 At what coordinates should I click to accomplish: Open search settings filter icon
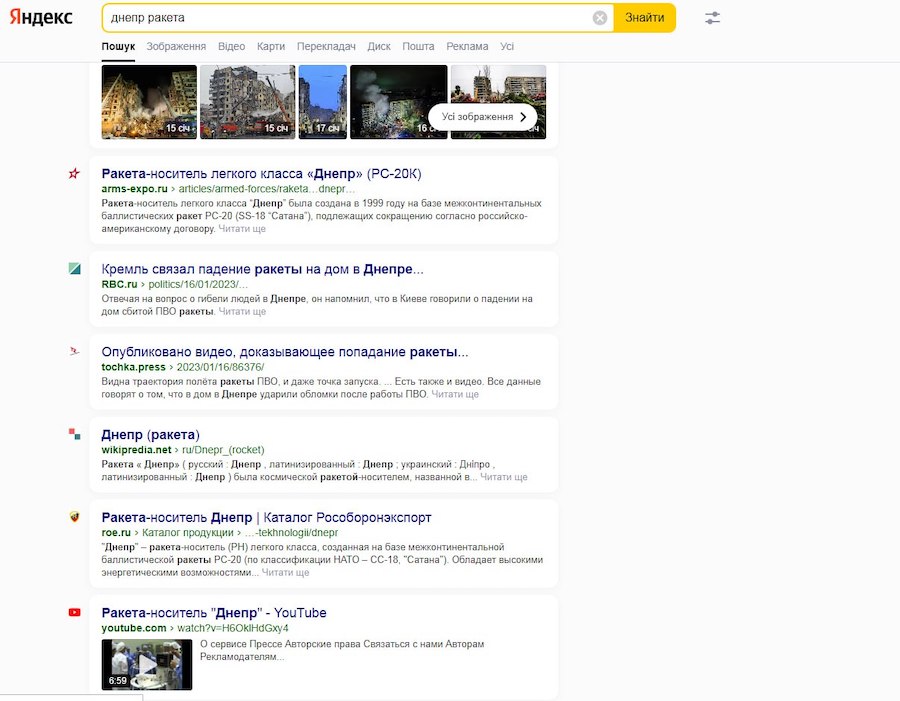(712, 18)
